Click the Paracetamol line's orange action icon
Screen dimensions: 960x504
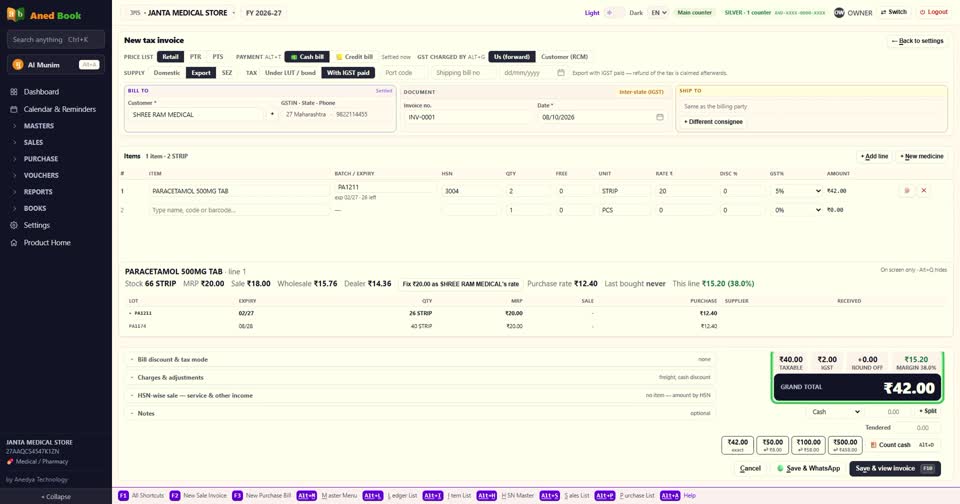pyautogui.click(x=907, y=190)
